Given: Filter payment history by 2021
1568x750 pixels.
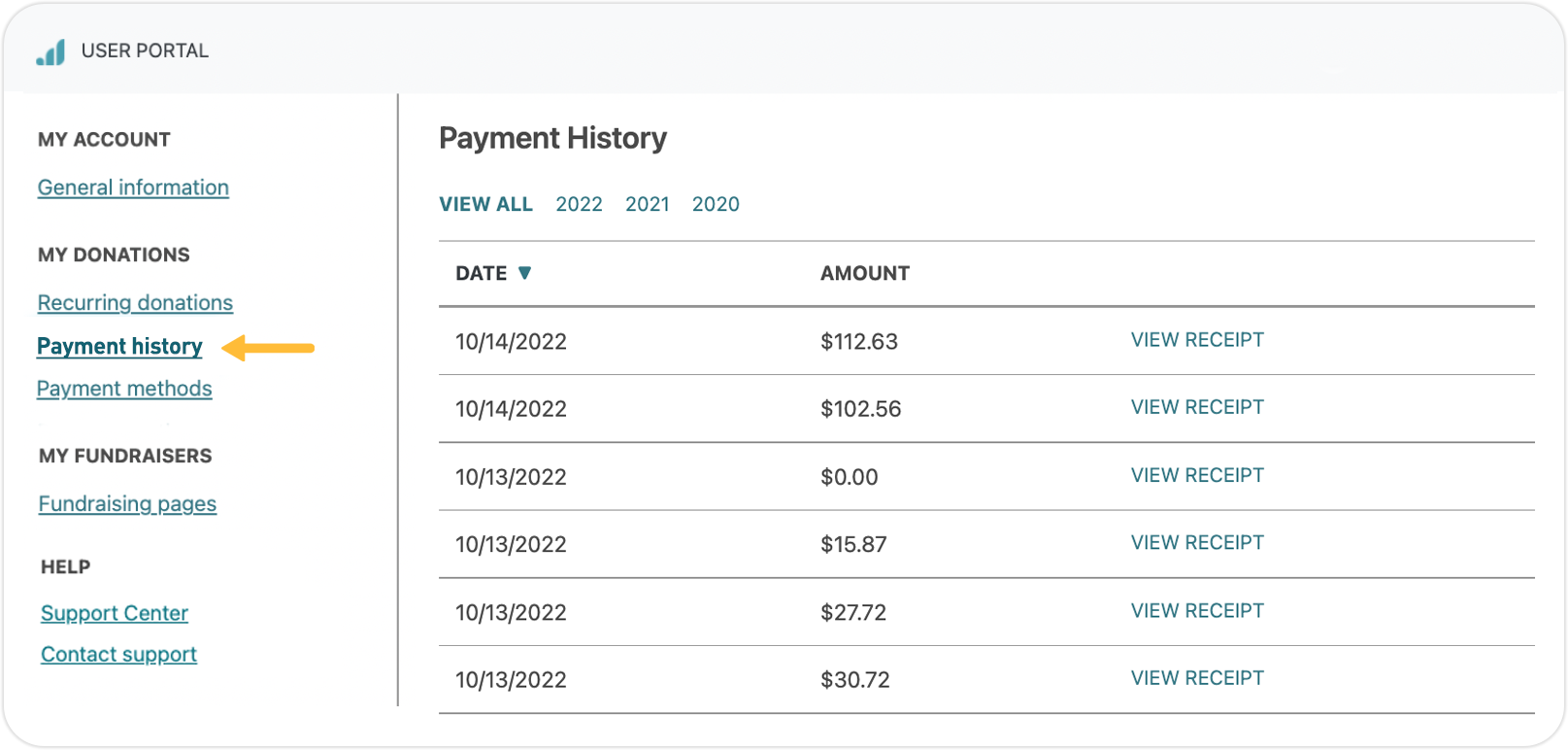Looking at the screenshot, I should 648,204.
